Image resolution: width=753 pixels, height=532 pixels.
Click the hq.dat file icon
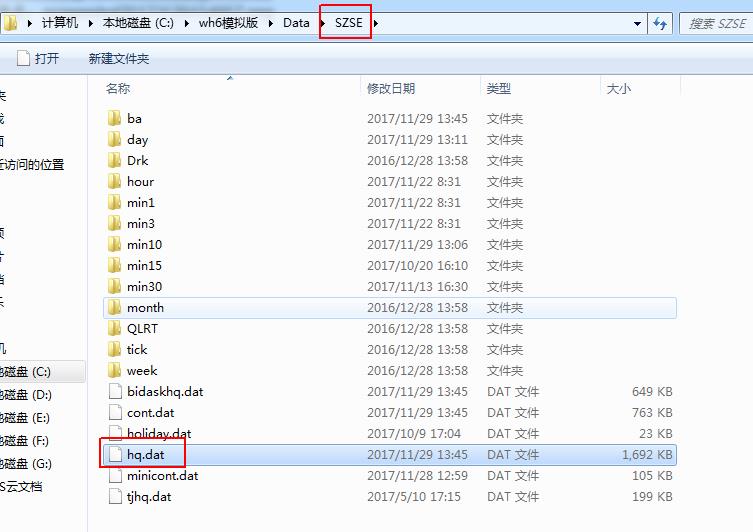(x=115, y=455)
